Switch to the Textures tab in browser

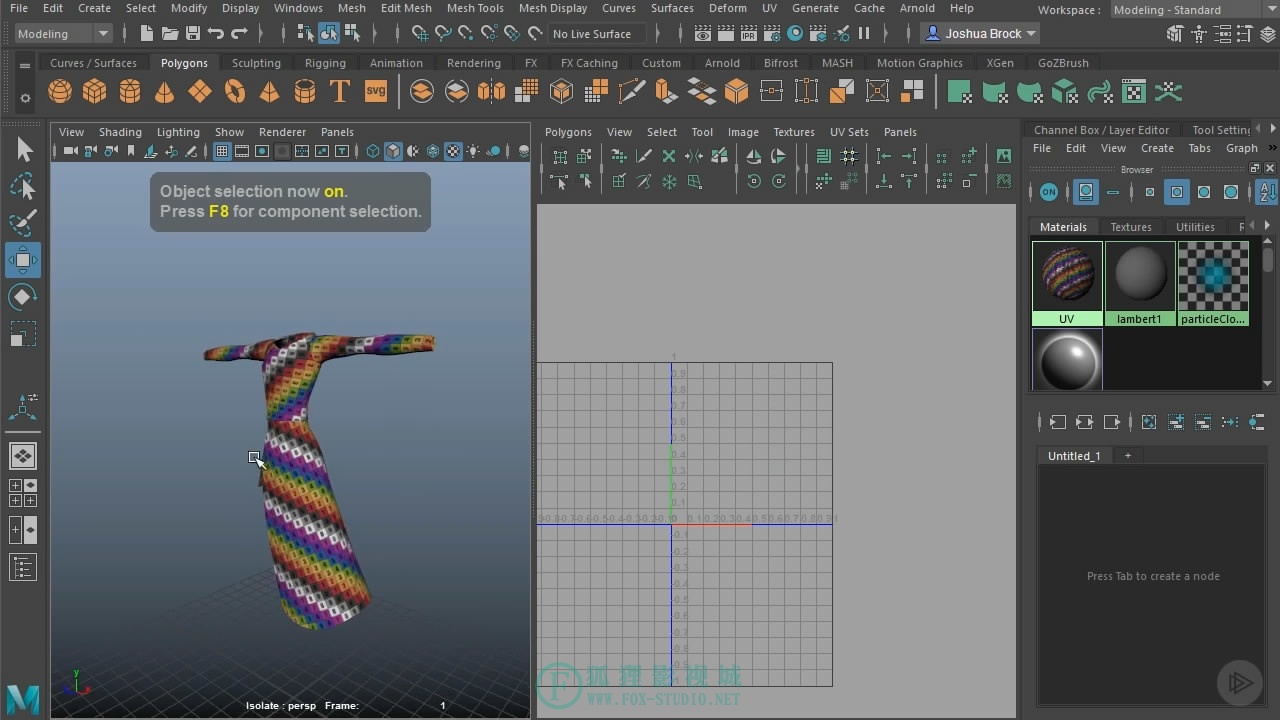pyautogui.click(x=1131, y=227)
